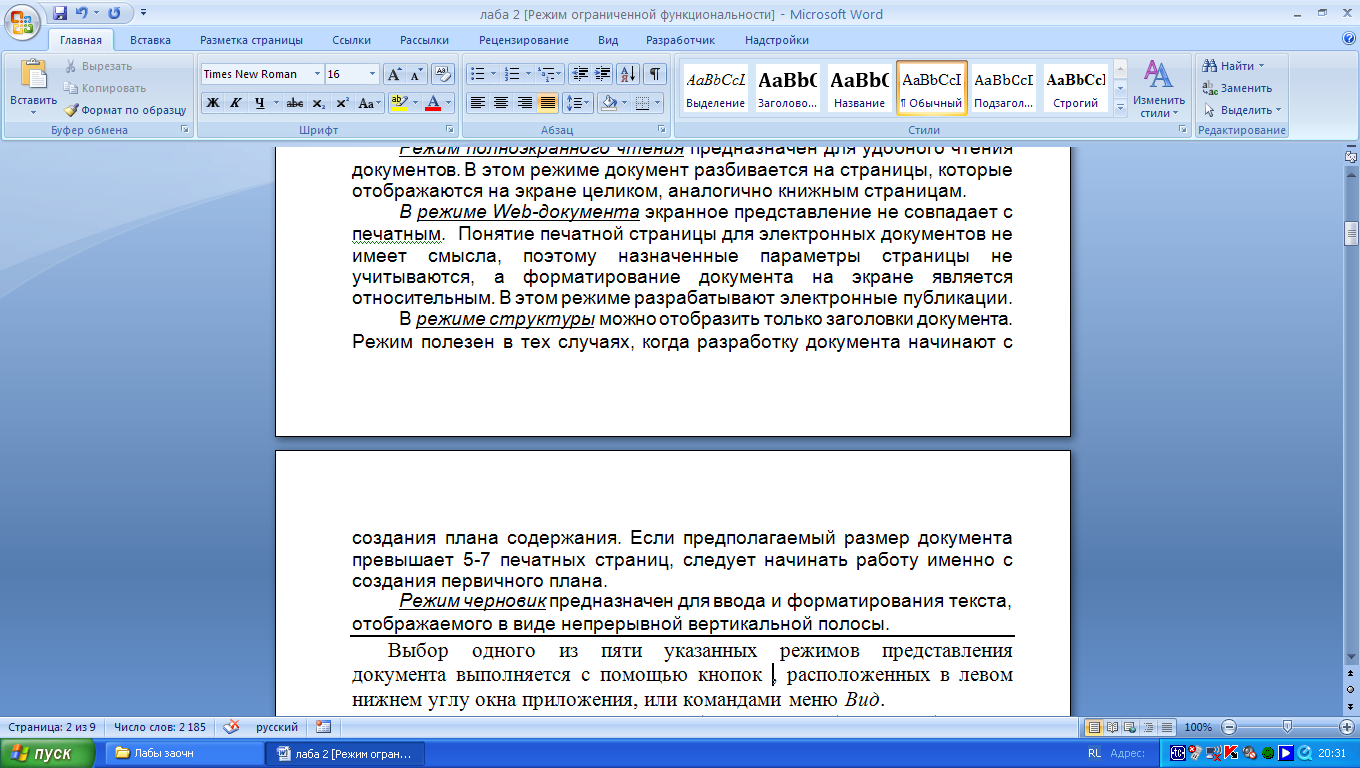The image size is (1360, 768).
Task: Apply the Название style
Action: [860, 87]
